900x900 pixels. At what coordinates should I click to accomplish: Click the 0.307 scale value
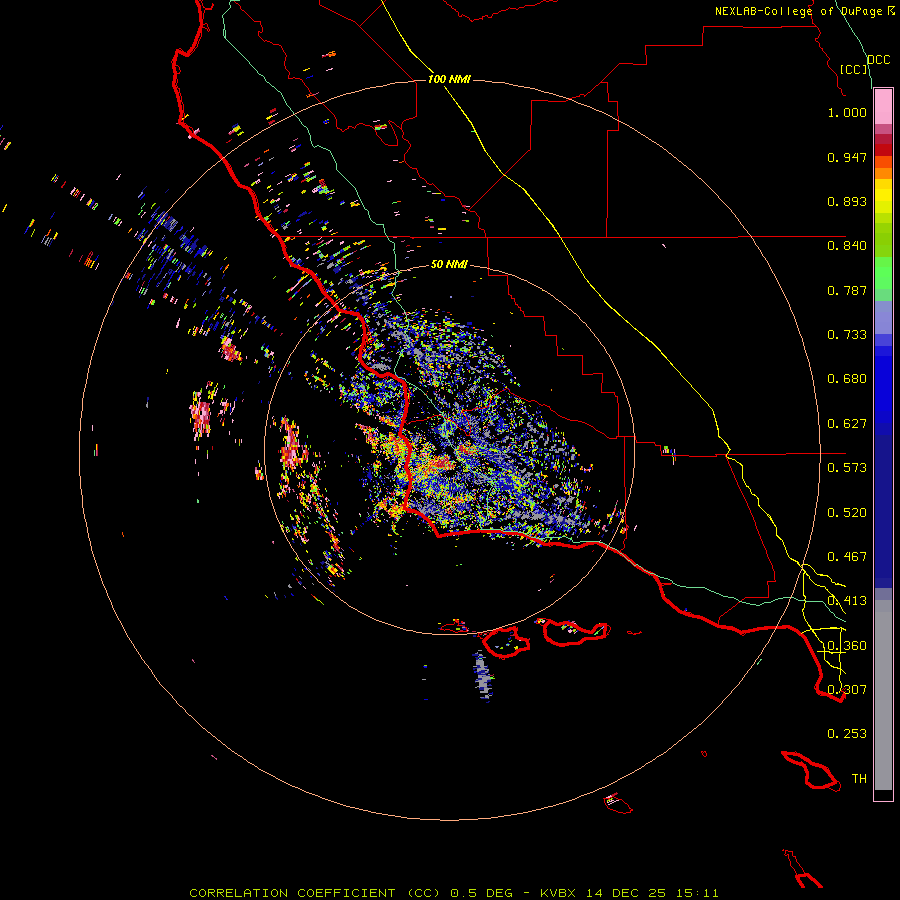[x=847, y=690]
